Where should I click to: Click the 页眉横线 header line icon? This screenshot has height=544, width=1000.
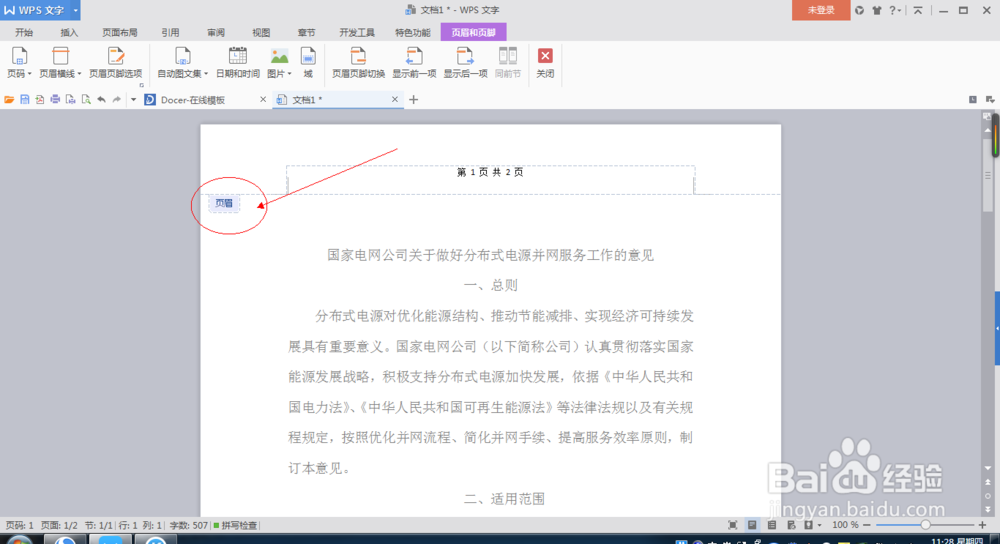coord(61,56)
